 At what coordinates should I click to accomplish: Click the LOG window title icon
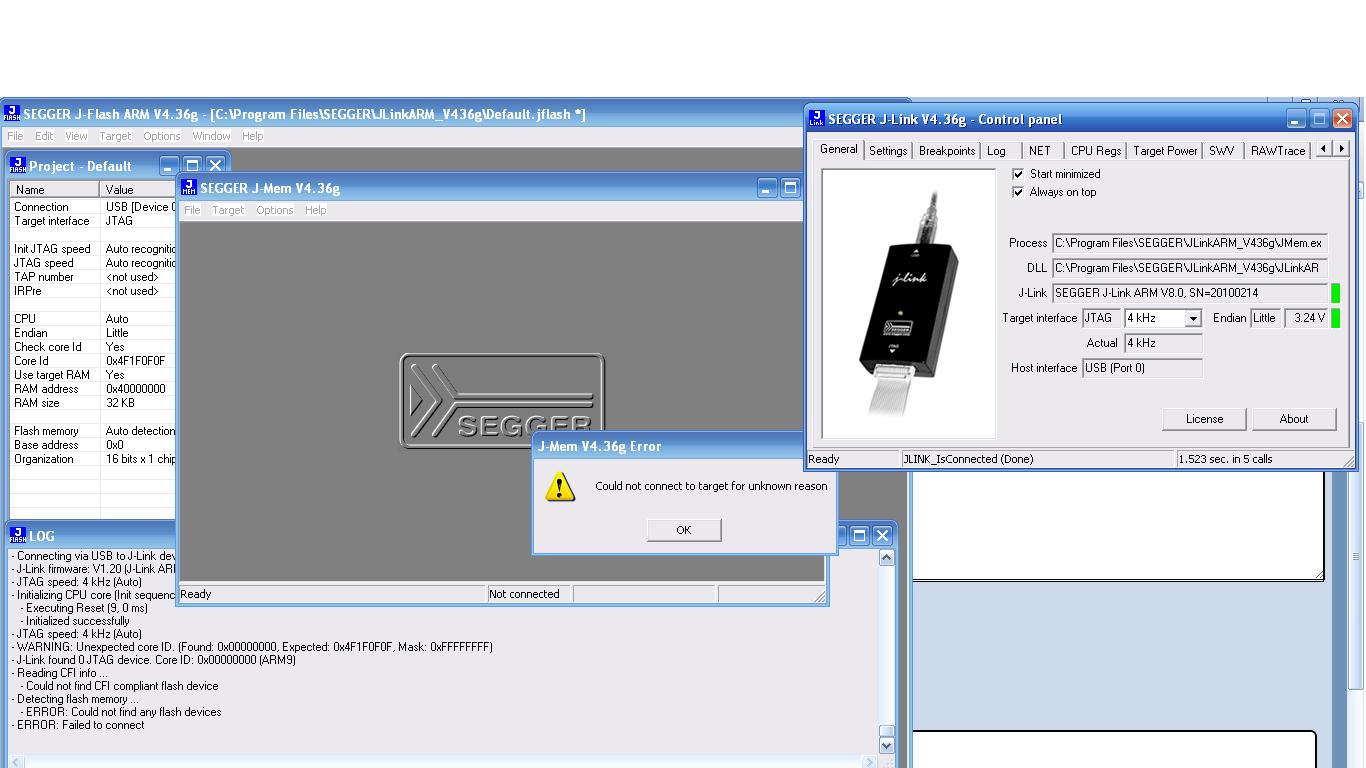click(18, 535)
